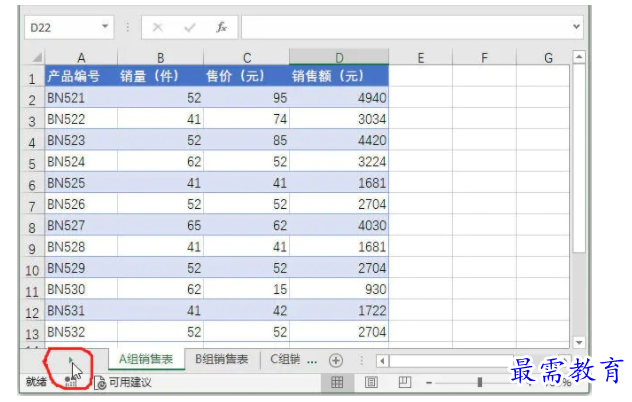Select column E header
This screenshot has width=632, height=402.
click(420, 58)
